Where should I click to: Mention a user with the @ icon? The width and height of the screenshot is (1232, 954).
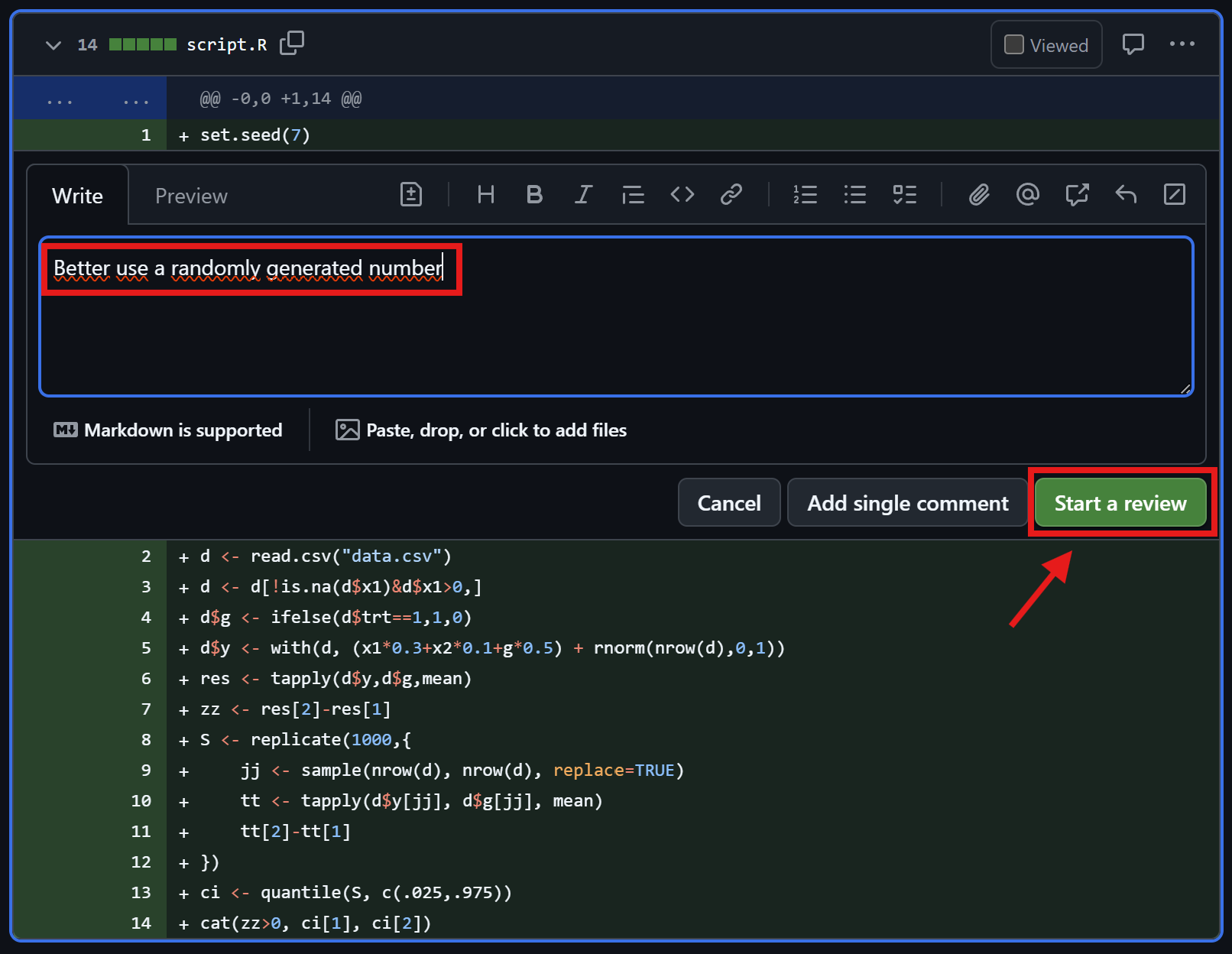[x=1028, y=195]
